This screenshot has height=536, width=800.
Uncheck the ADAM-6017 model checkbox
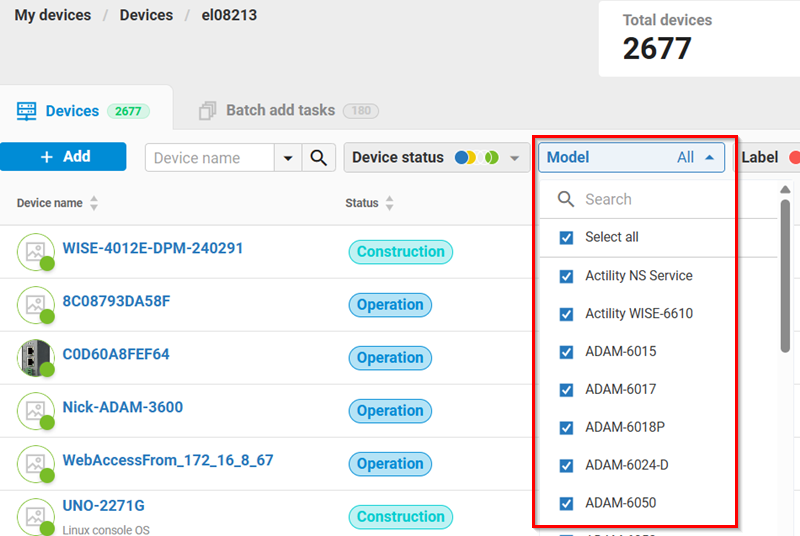(x=567, y=389)
